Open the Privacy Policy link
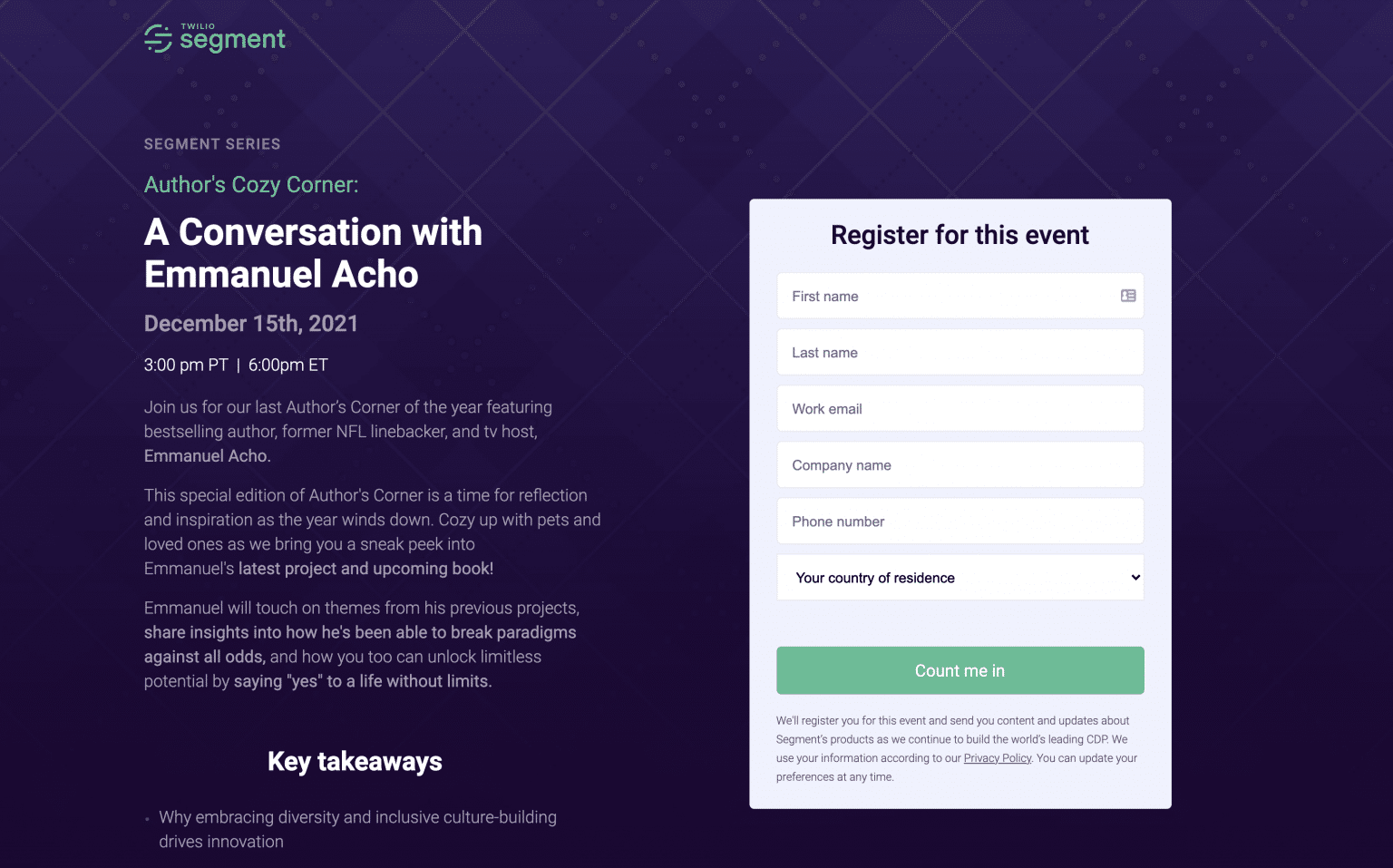The image size is (1393, 868). 997,758
